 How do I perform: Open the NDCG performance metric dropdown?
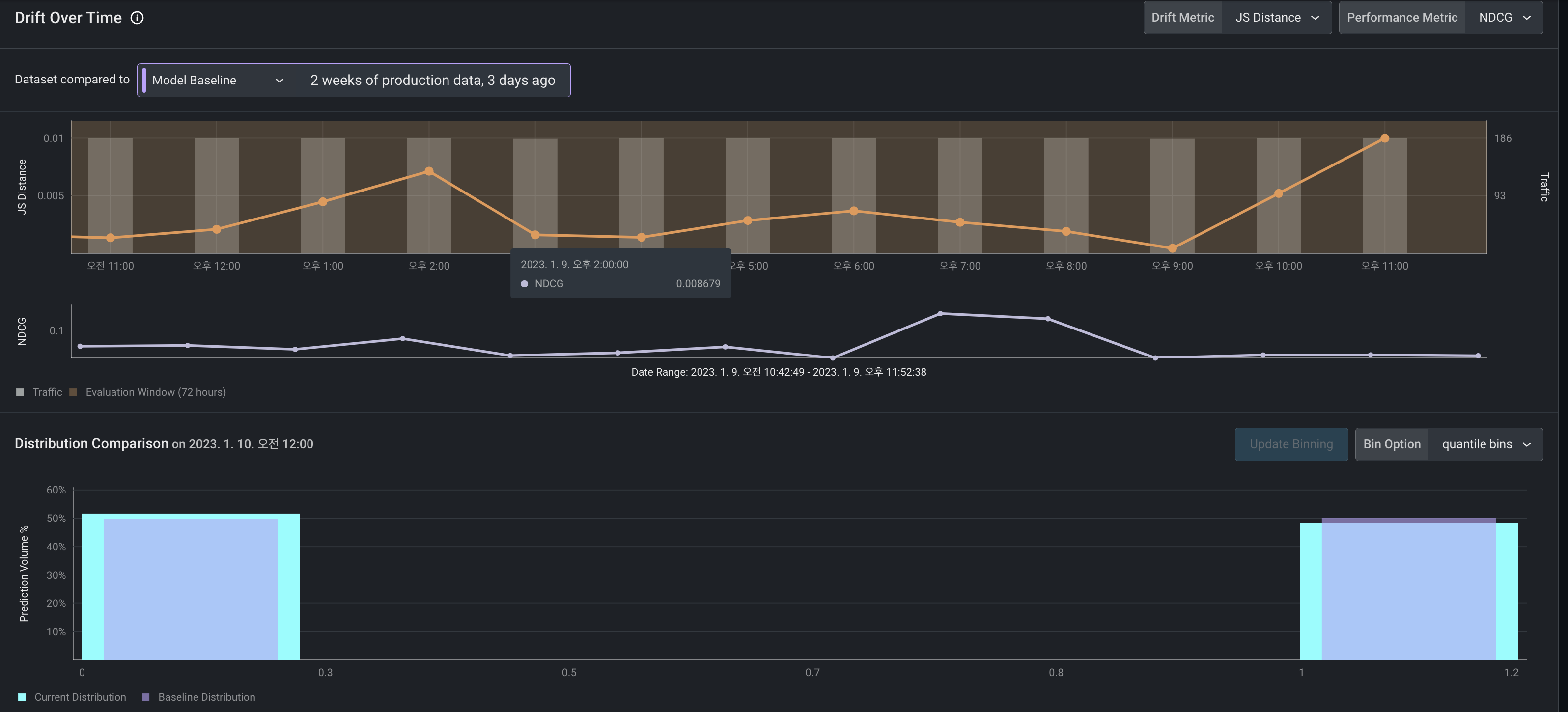[x=1503, y=18]
